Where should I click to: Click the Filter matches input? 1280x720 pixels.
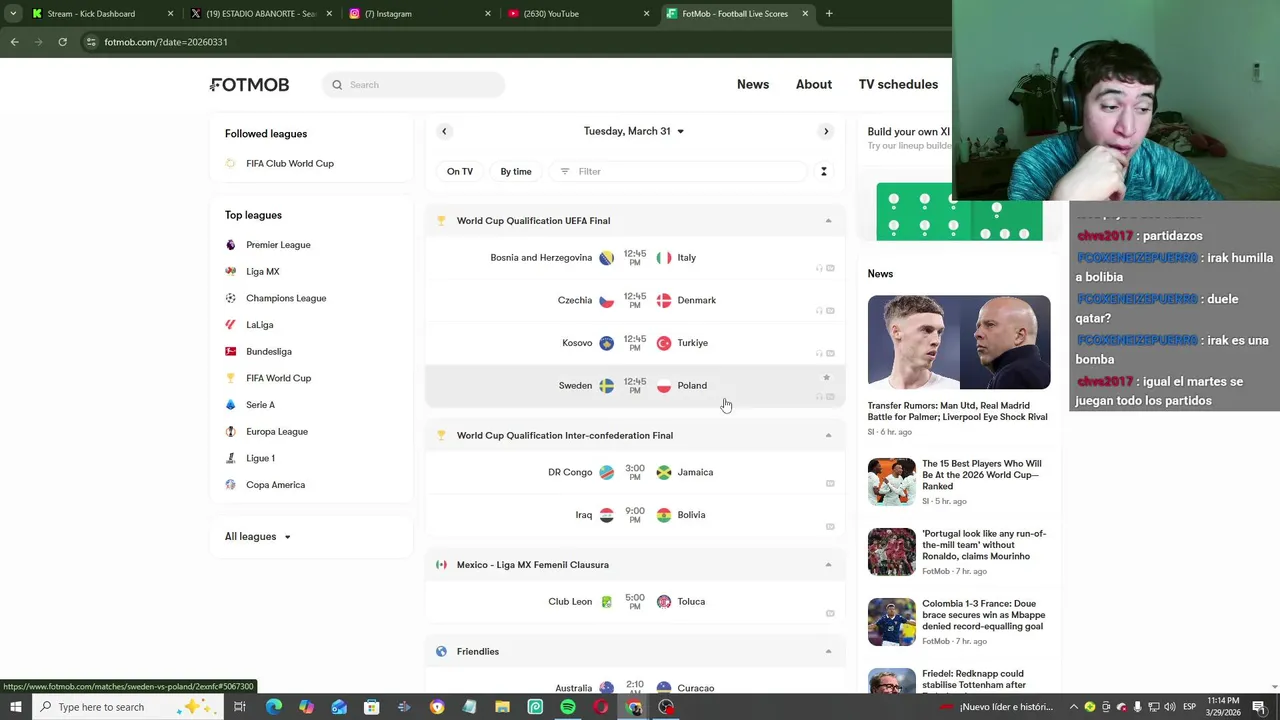pos(678,171)
